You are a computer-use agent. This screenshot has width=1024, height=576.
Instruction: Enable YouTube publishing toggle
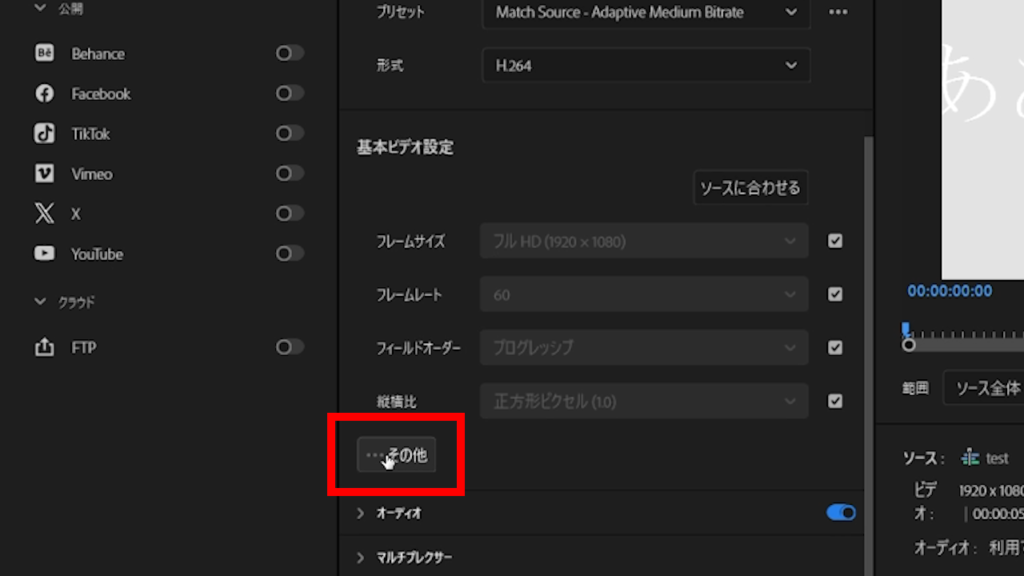(289, 253)
